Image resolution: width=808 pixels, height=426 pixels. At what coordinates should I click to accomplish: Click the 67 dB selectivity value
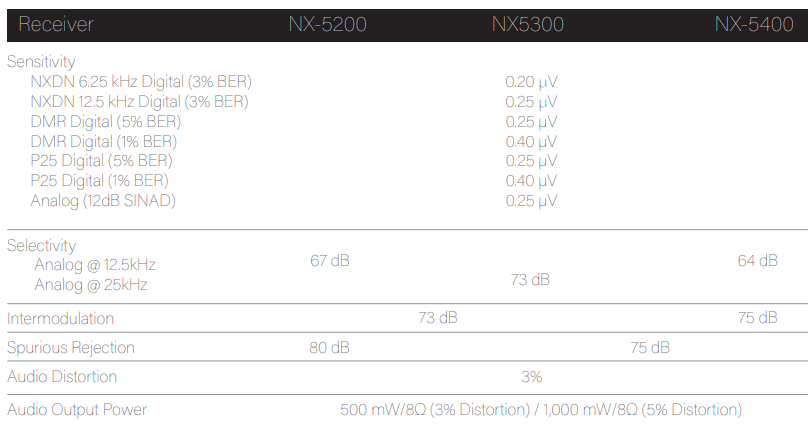click(x=330, y=261)
